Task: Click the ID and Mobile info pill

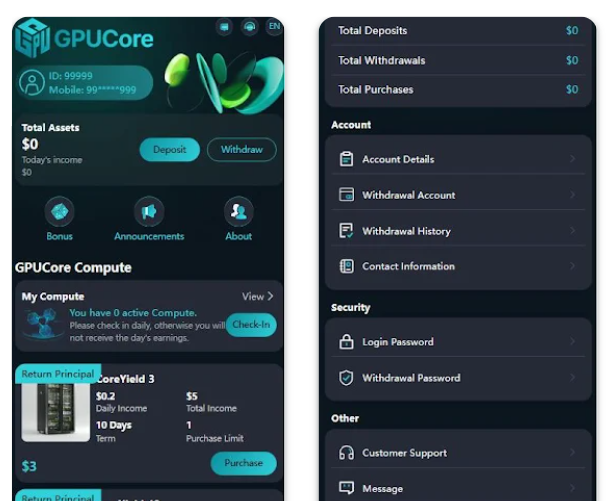Action: 86,83
